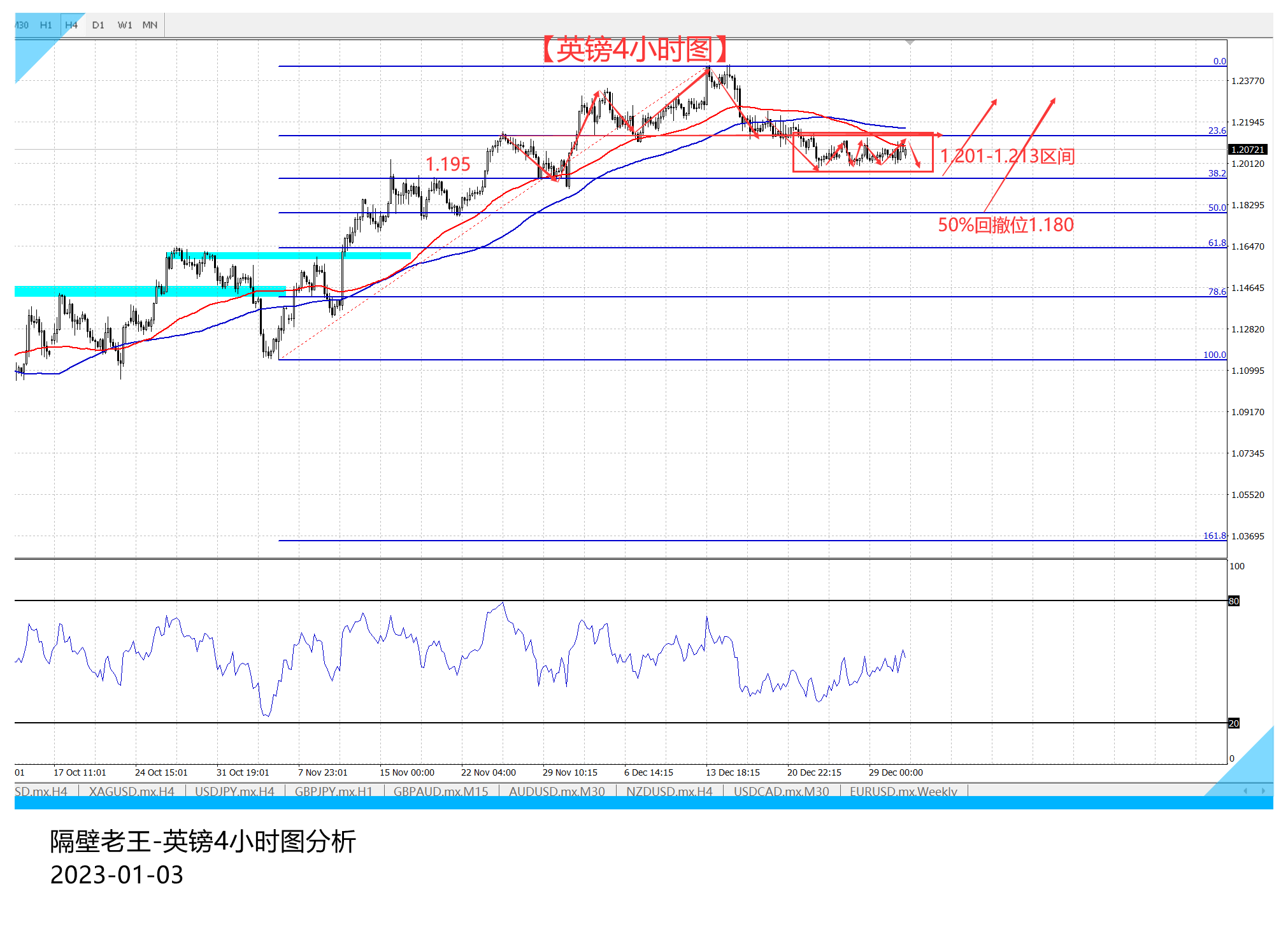Image resolution: width=1288 pixels, height=931 pixels.
Task: Switch to USDCAD.mx,M30 chart tab
Action: click(781, 791)
